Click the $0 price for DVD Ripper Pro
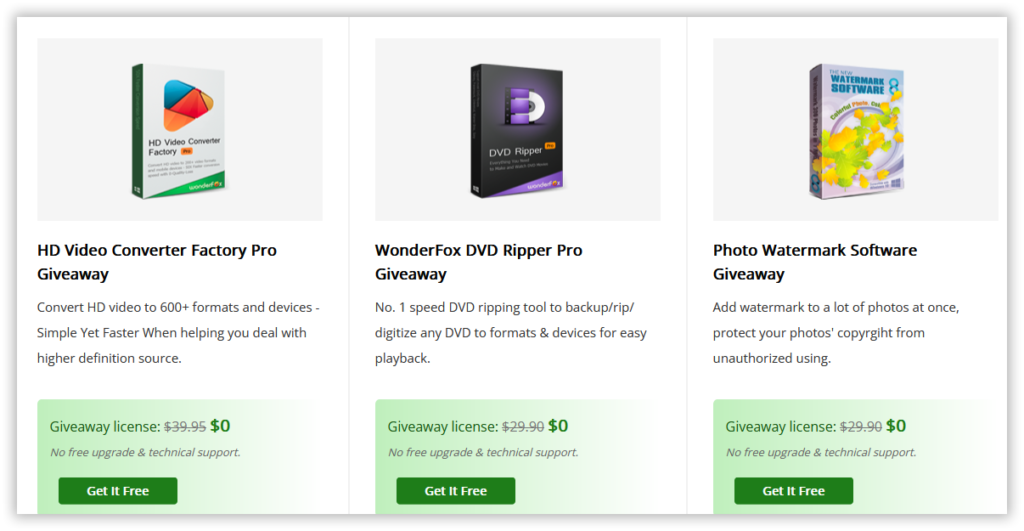 pyautogui.click(x=558, y=426)
